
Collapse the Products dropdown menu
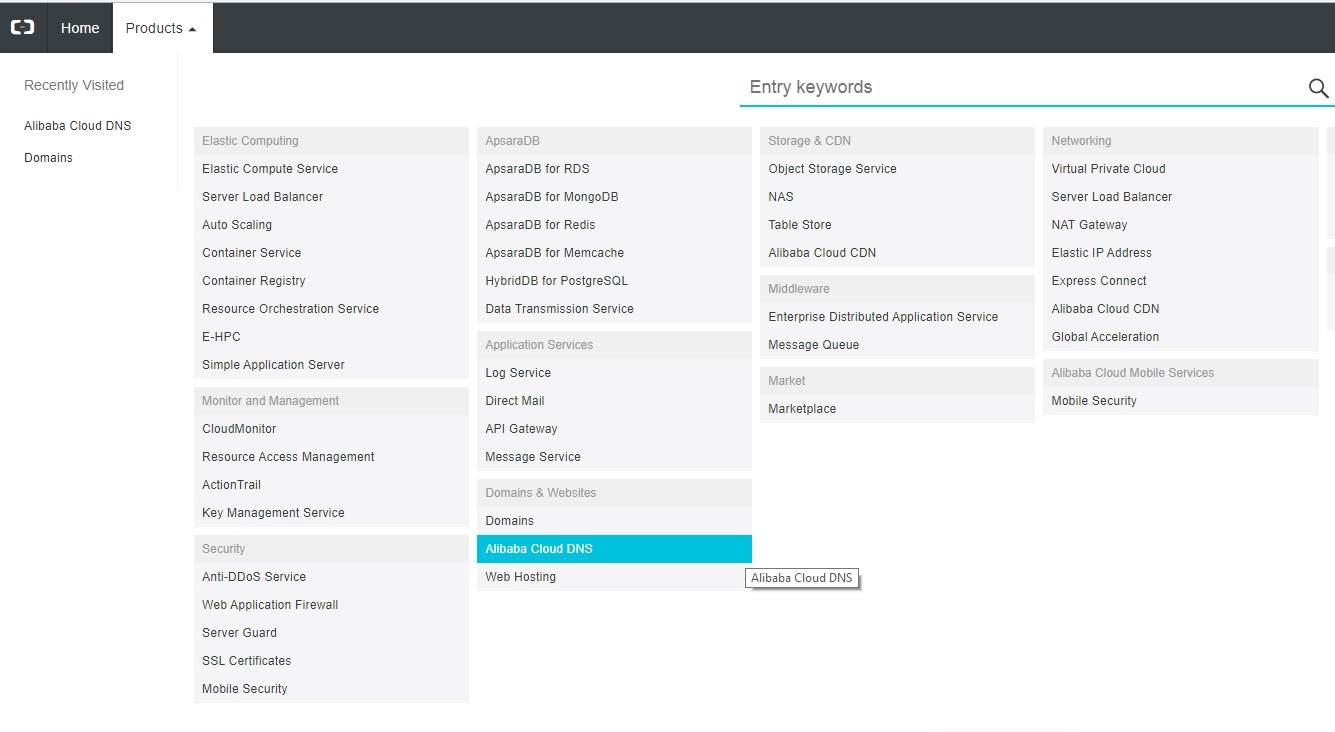[162, 28]
